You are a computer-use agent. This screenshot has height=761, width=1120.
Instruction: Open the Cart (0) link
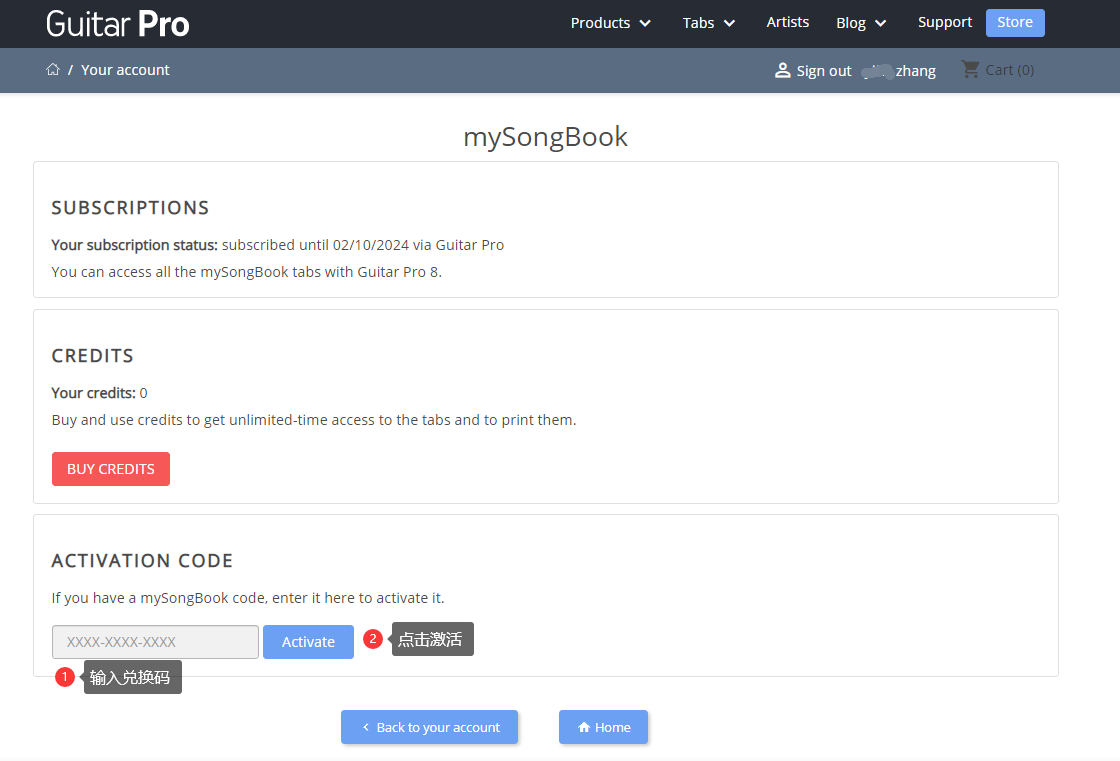1009,70
